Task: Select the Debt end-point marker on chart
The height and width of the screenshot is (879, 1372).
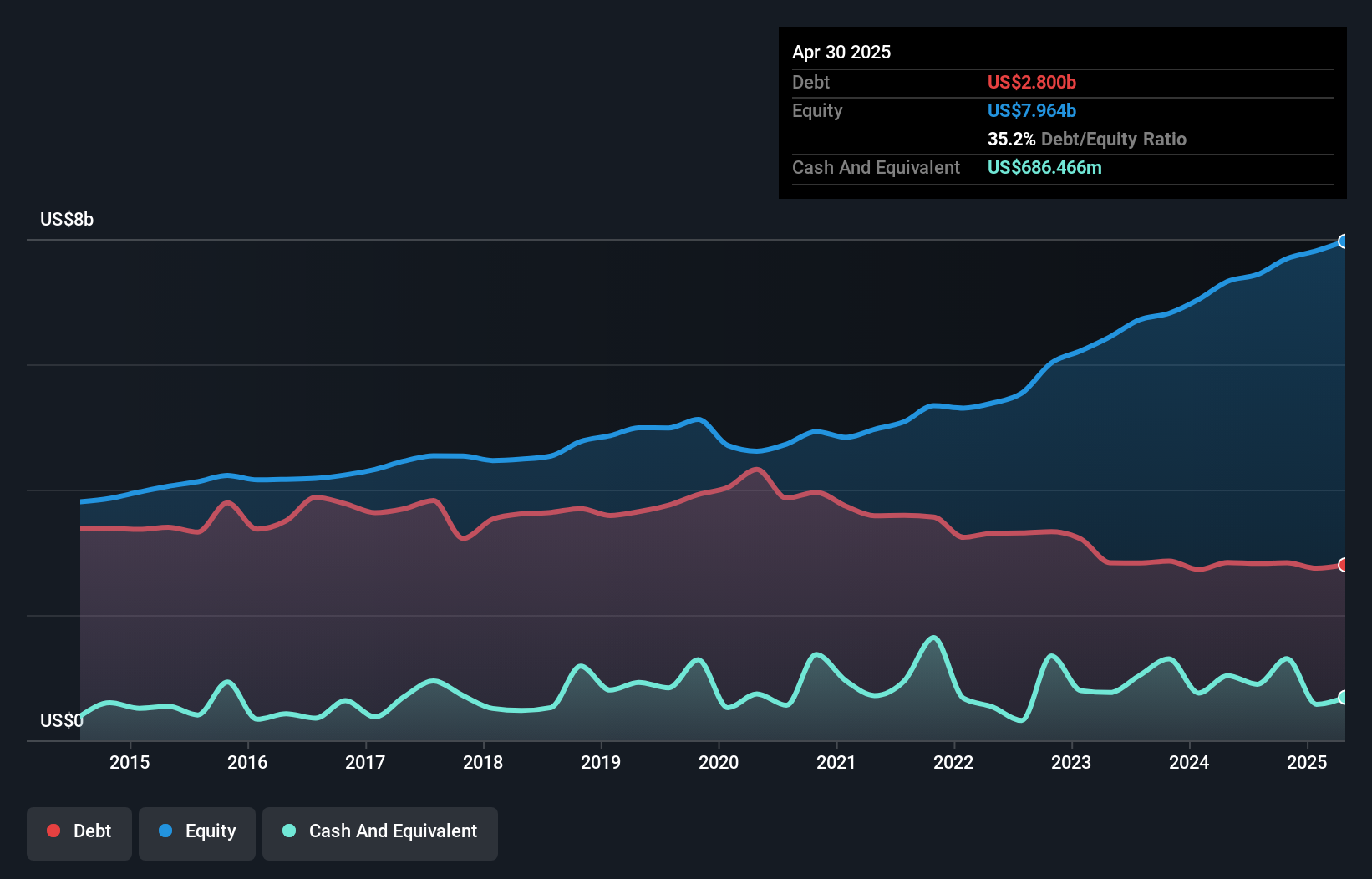Action: tap(1344, 565)
